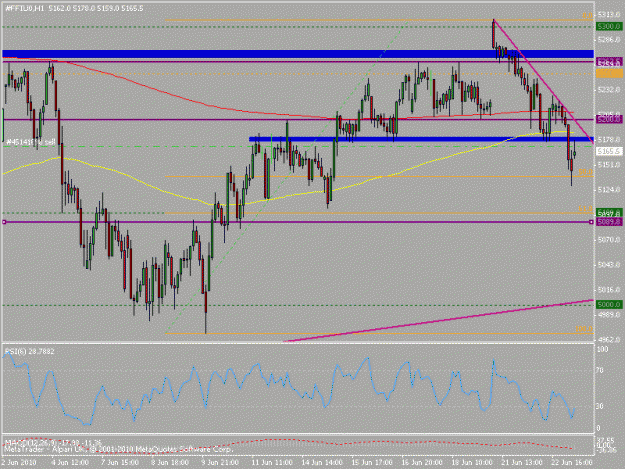Click the 8 Jun 18:00 time axis label
This screenshot has width=625, height=469.
coord(170,463)
